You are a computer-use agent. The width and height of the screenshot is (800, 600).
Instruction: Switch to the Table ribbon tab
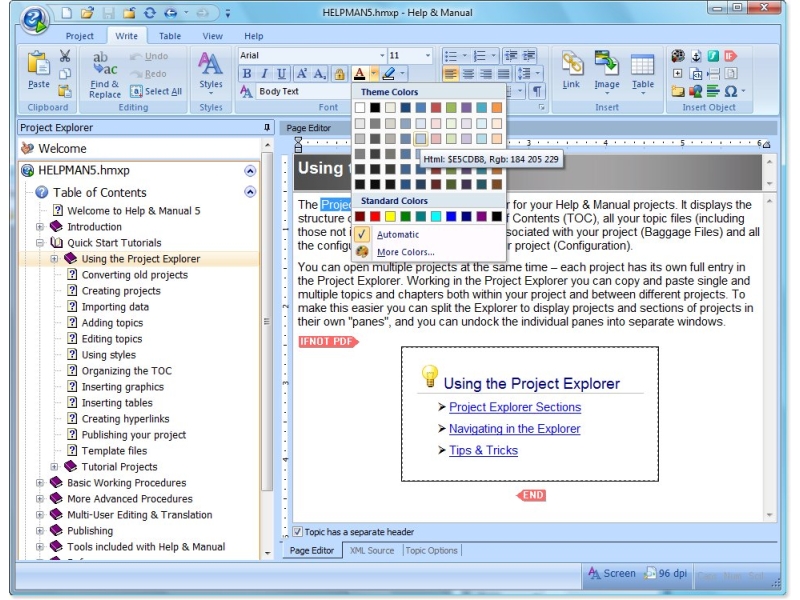tap(170, 36)
